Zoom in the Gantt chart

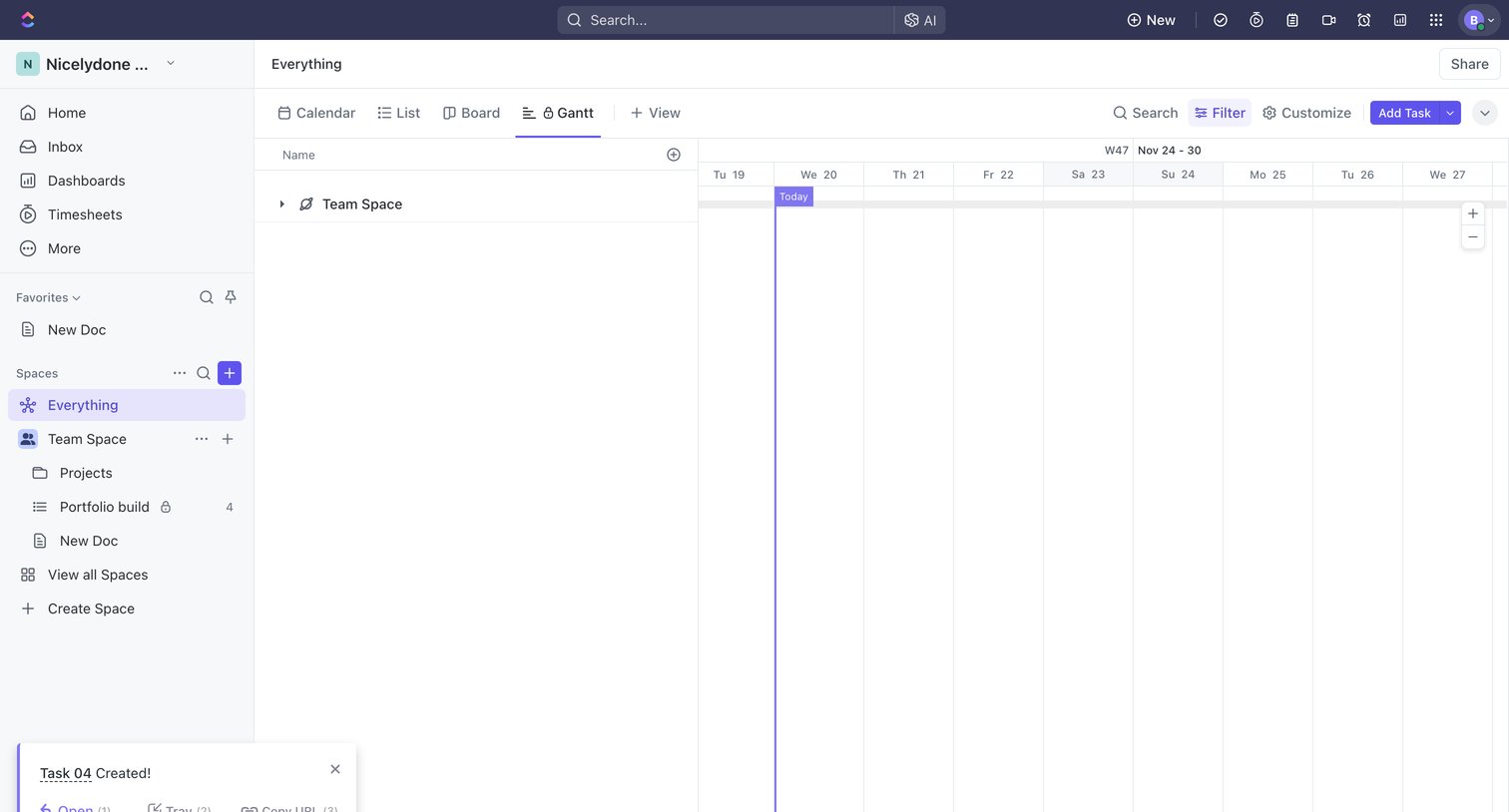(1473, 213)
